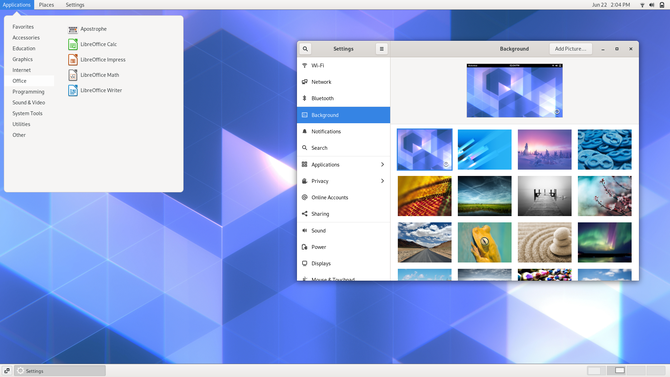
Task: Open the system volume icon in top bar
Action: pyautogui.click(x=652, y=5)
